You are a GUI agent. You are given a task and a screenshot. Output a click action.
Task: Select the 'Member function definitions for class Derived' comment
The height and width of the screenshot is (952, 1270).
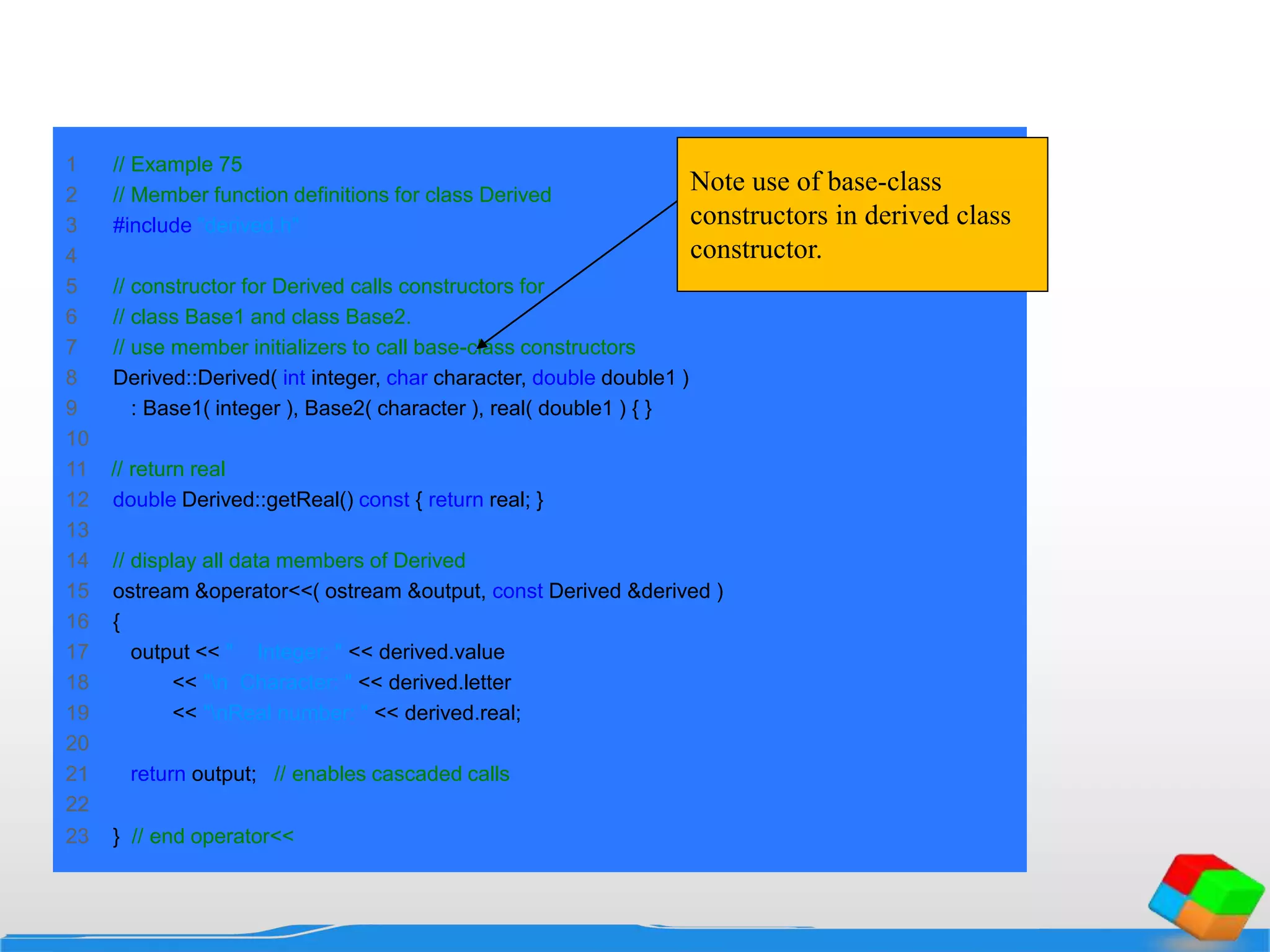tap(332, 195)
